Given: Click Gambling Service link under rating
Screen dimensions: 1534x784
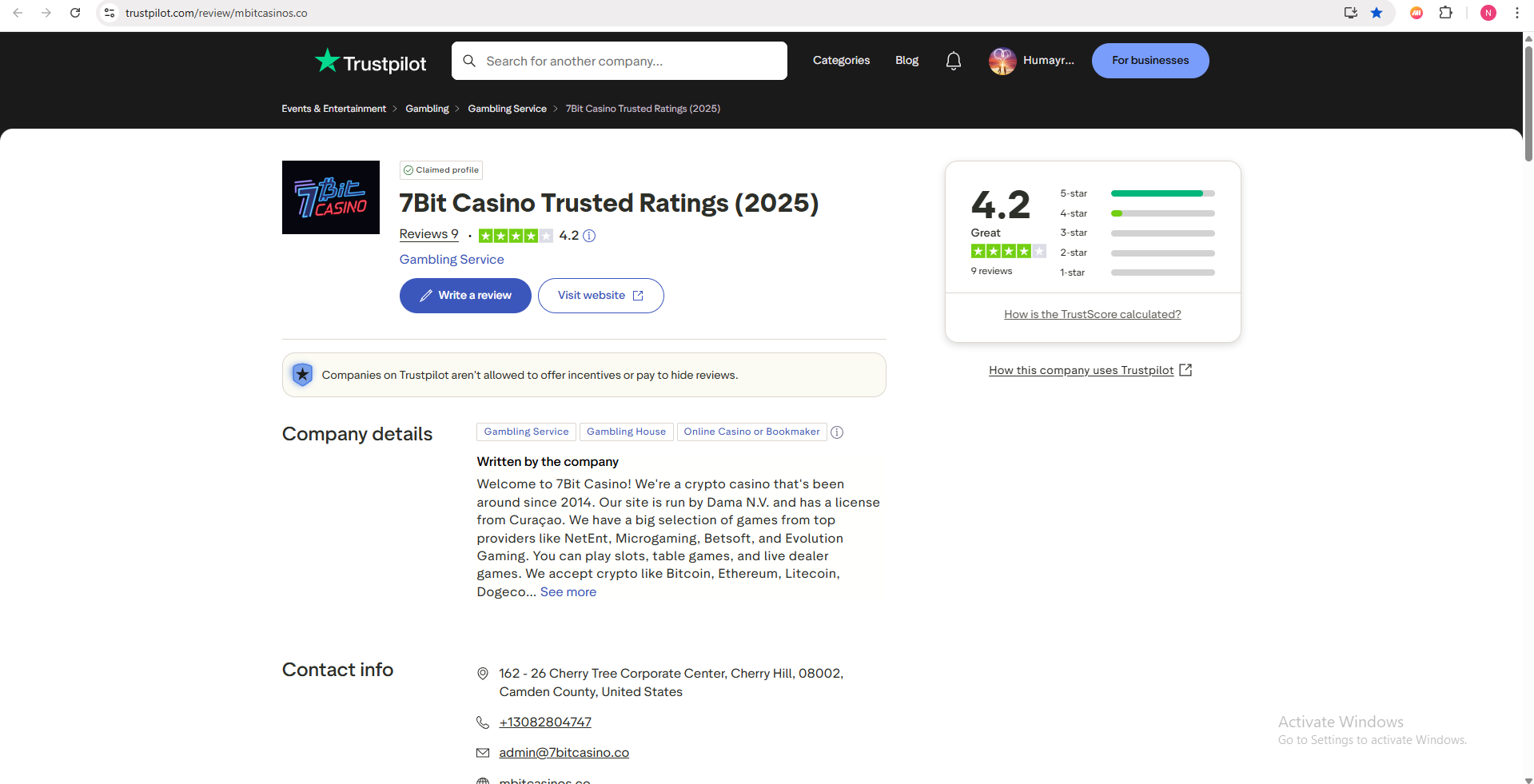Looking at the screenshot, I should [x=452, y=260].
